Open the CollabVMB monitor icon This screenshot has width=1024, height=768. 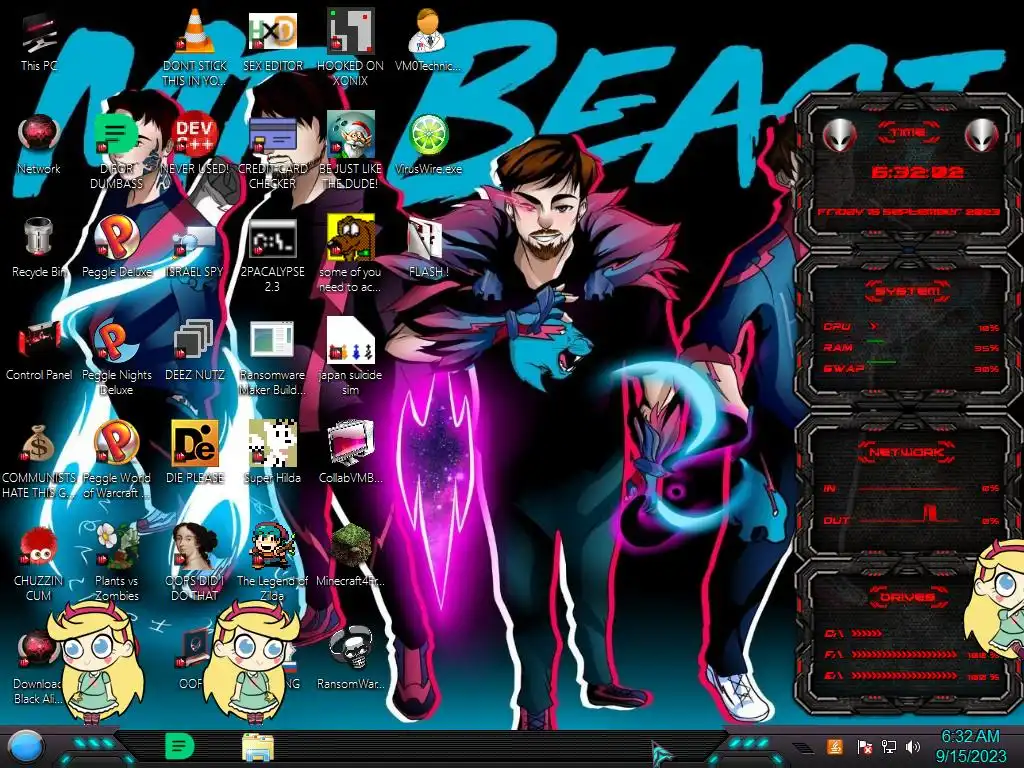350,453
